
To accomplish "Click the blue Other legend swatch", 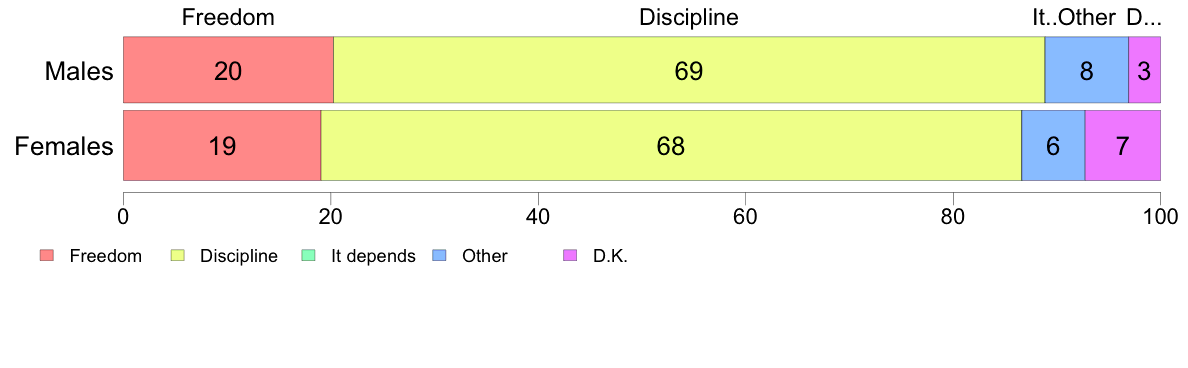I will click(438, 256).
